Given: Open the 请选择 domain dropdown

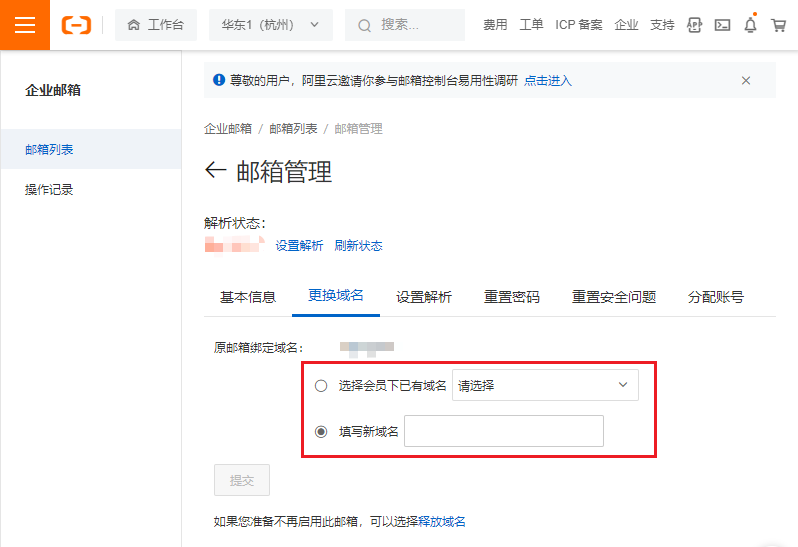Looking at the screenshot, I should 545,386.
